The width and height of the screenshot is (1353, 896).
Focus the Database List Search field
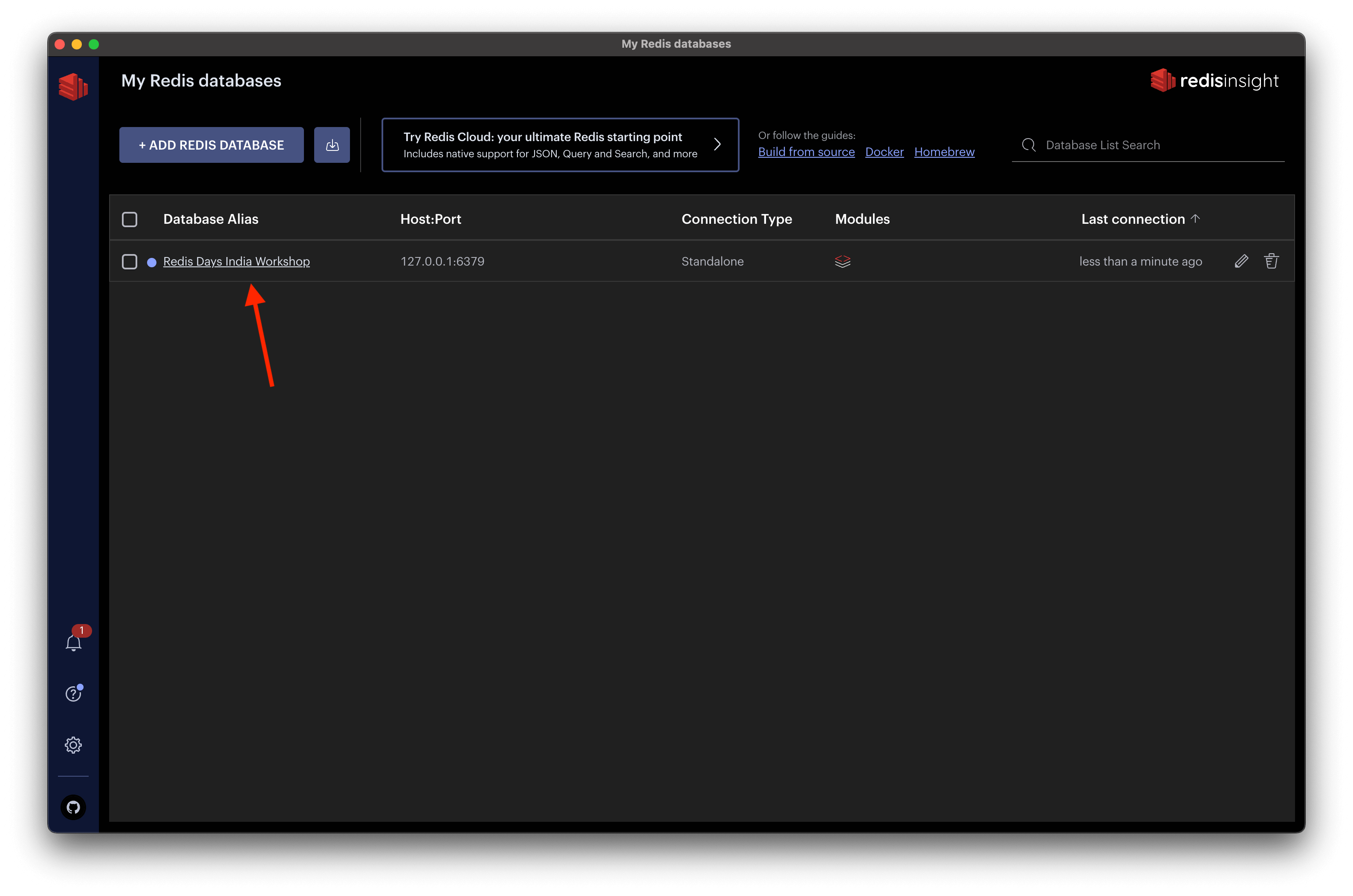tap(1154, 145)
